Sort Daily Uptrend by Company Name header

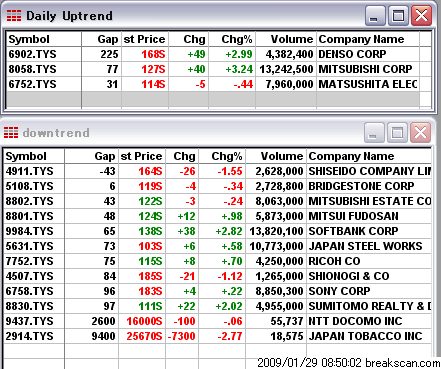tap(368, 39)
